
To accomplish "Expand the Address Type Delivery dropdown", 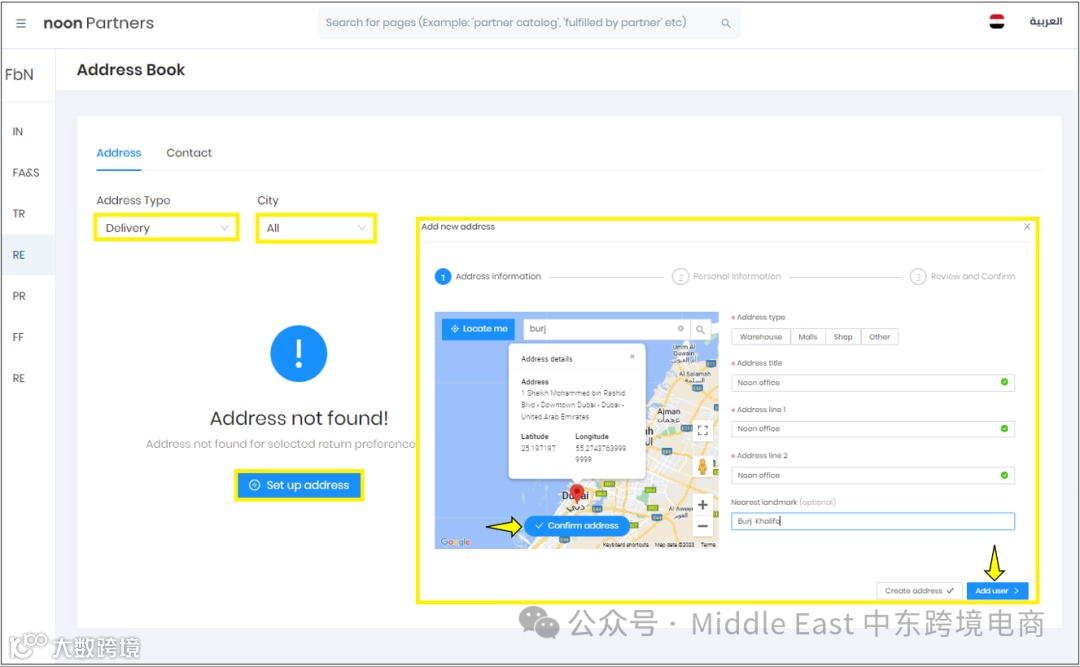I will 166,228.
